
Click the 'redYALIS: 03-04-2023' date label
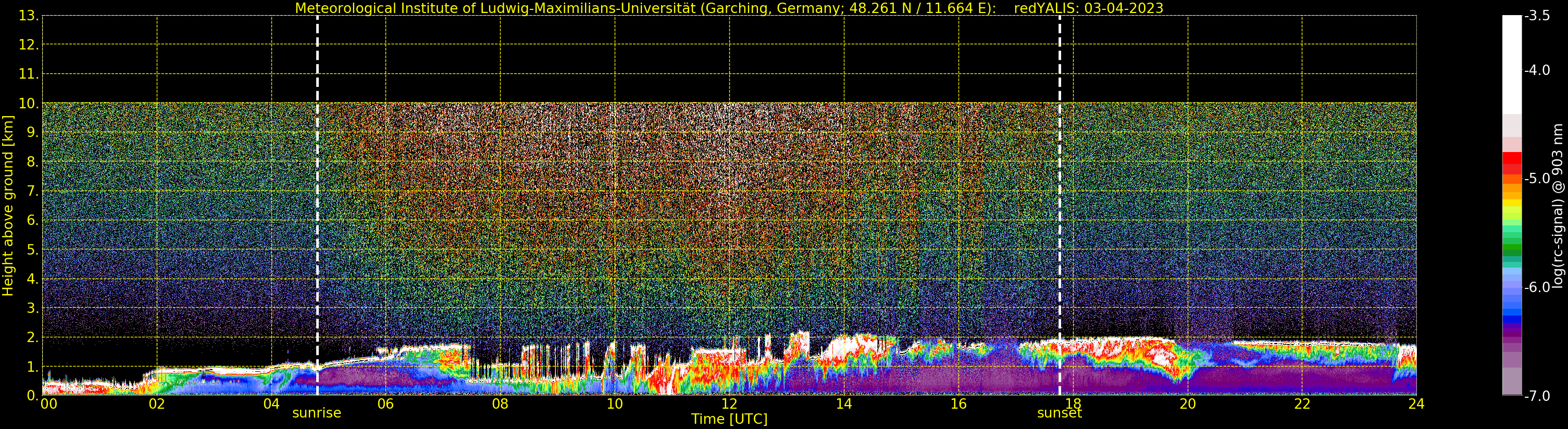click(1088, 8)
